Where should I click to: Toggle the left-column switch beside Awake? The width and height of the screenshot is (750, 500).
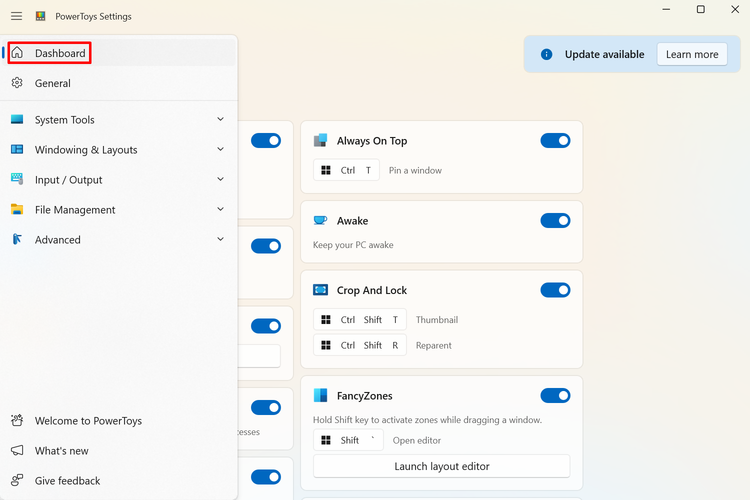pos(265,246)
